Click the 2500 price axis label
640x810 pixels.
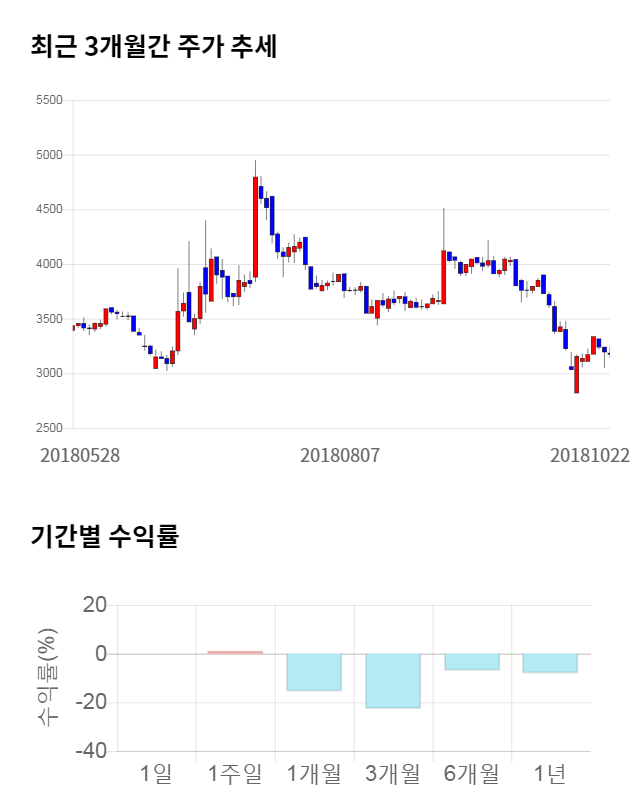[49, 429]
